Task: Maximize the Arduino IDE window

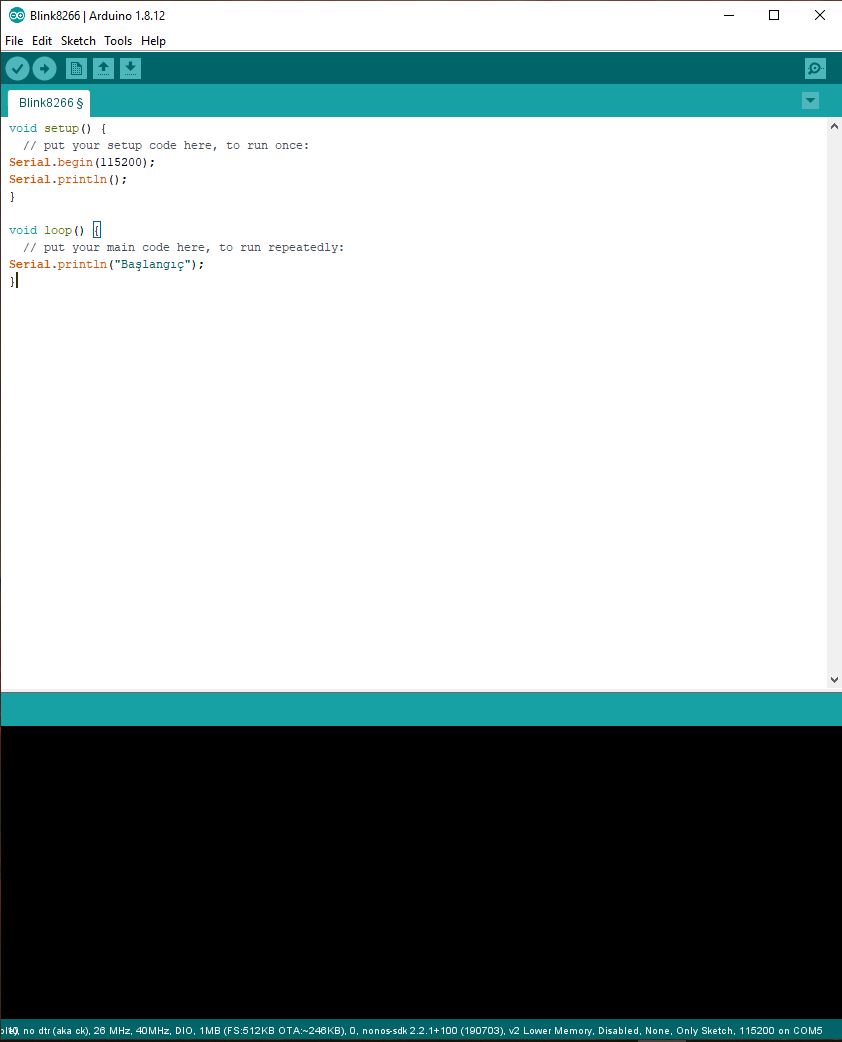Action: point(774,15)
